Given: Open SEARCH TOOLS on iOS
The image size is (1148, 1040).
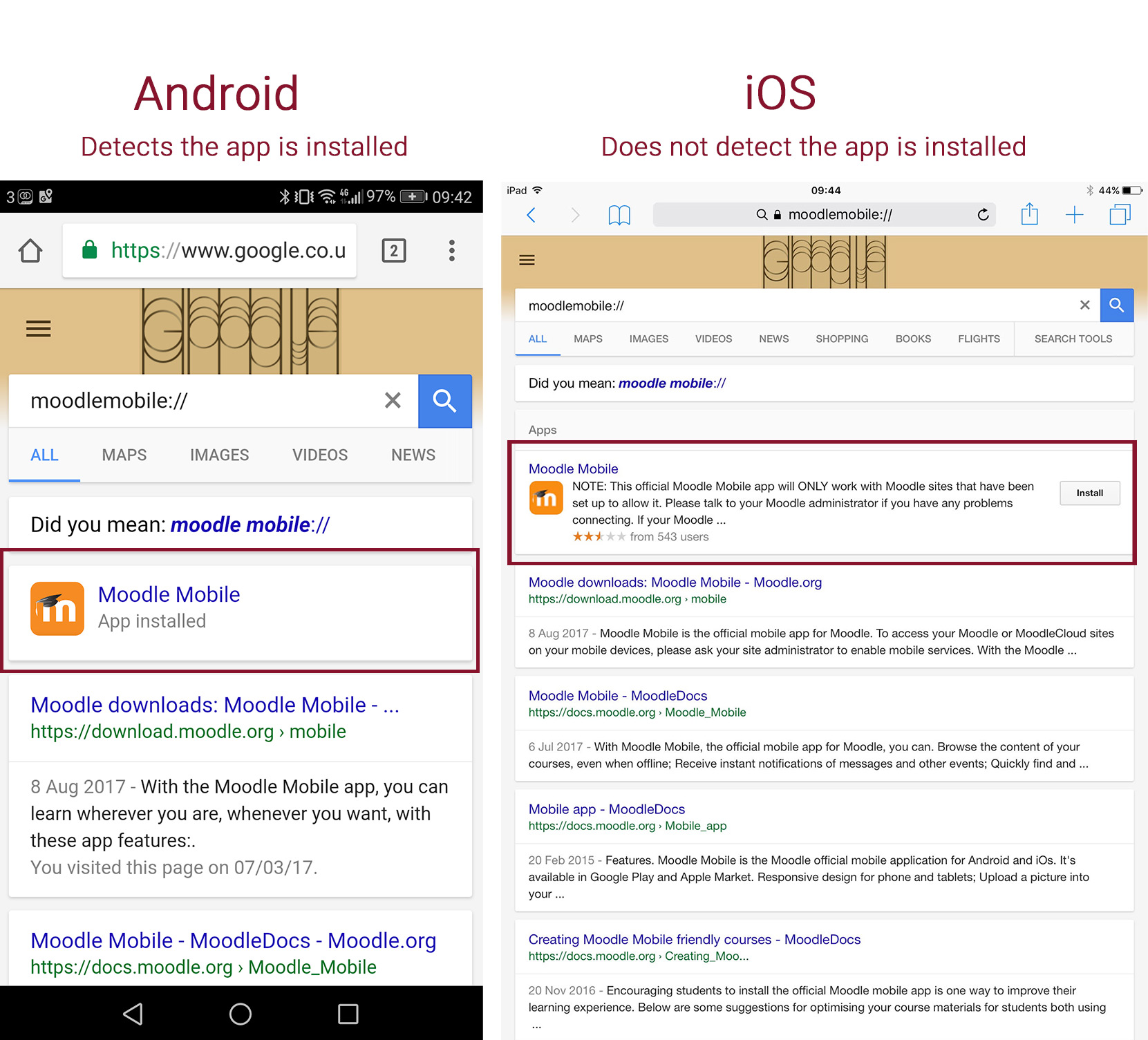Looking at the screenshot, I should (1073, 339).
